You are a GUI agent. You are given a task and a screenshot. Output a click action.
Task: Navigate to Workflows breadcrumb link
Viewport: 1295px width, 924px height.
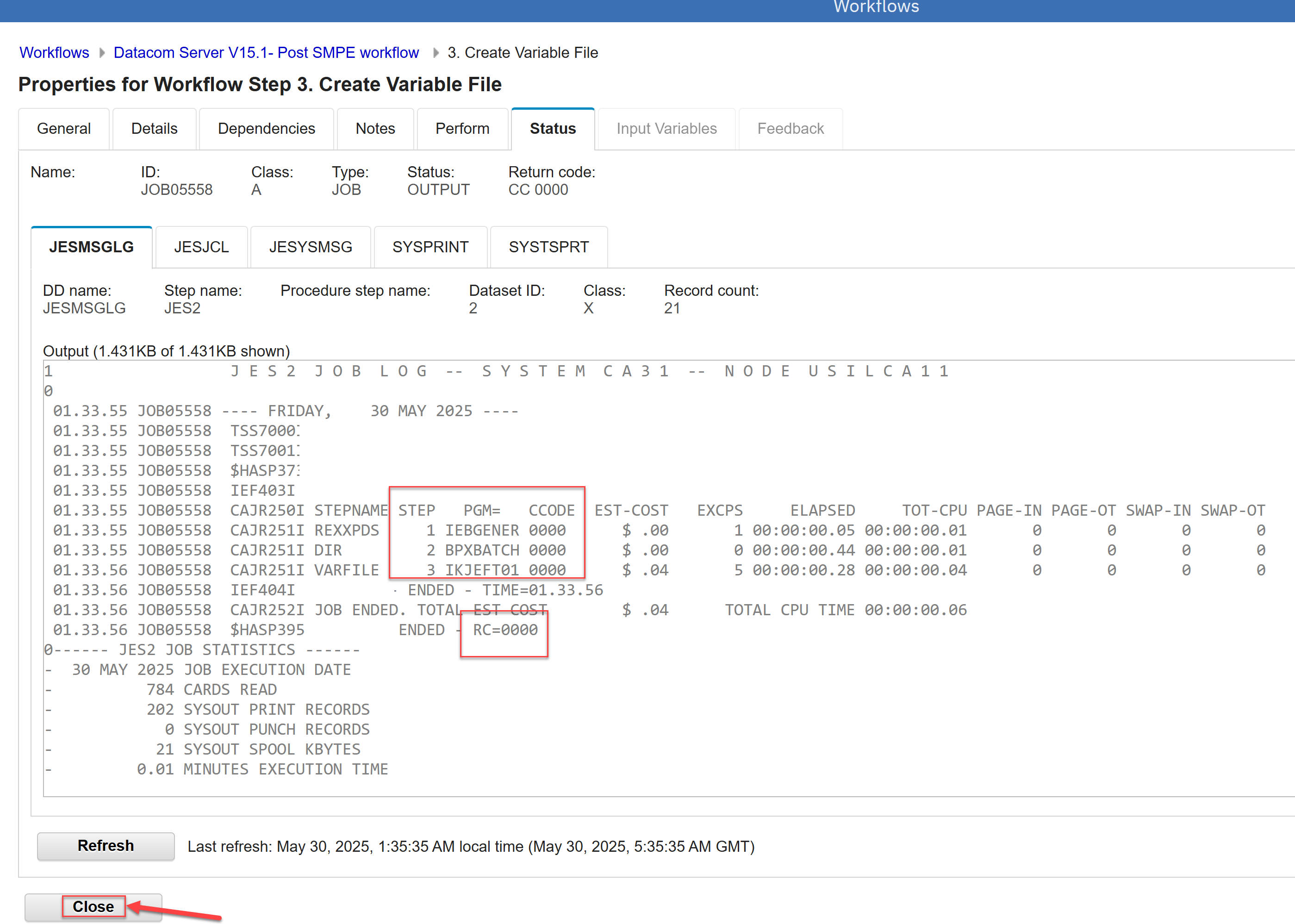tap(54, 52)
